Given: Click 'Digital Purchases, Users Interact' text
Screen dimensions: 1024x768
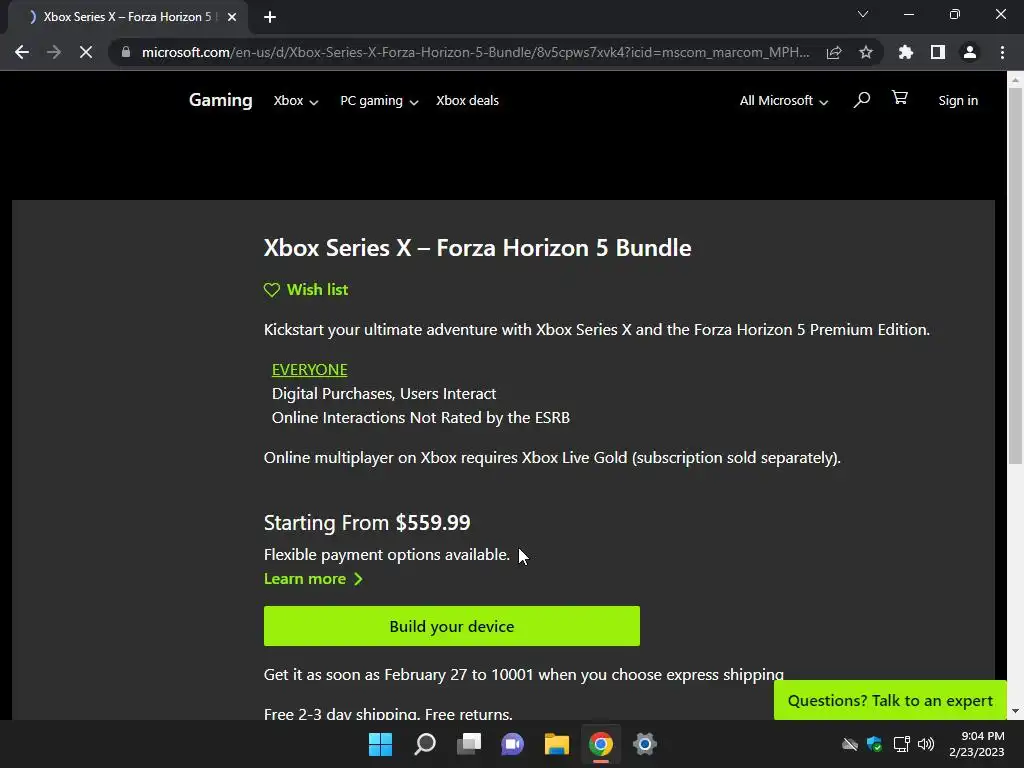Looking at the screenshot, I should [384, 394].
